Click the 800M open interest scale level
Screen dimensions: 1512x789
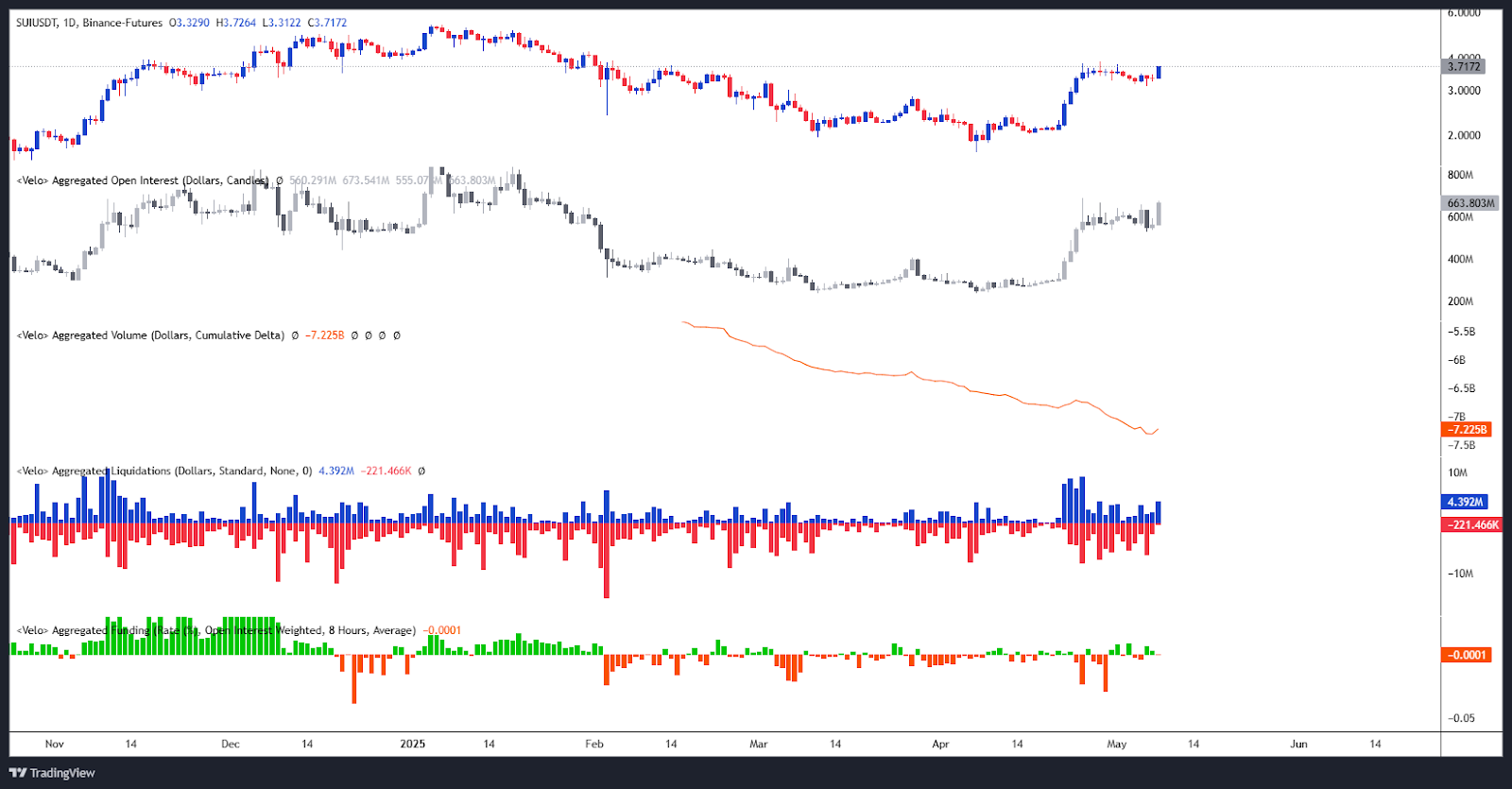click(1460, 175)
